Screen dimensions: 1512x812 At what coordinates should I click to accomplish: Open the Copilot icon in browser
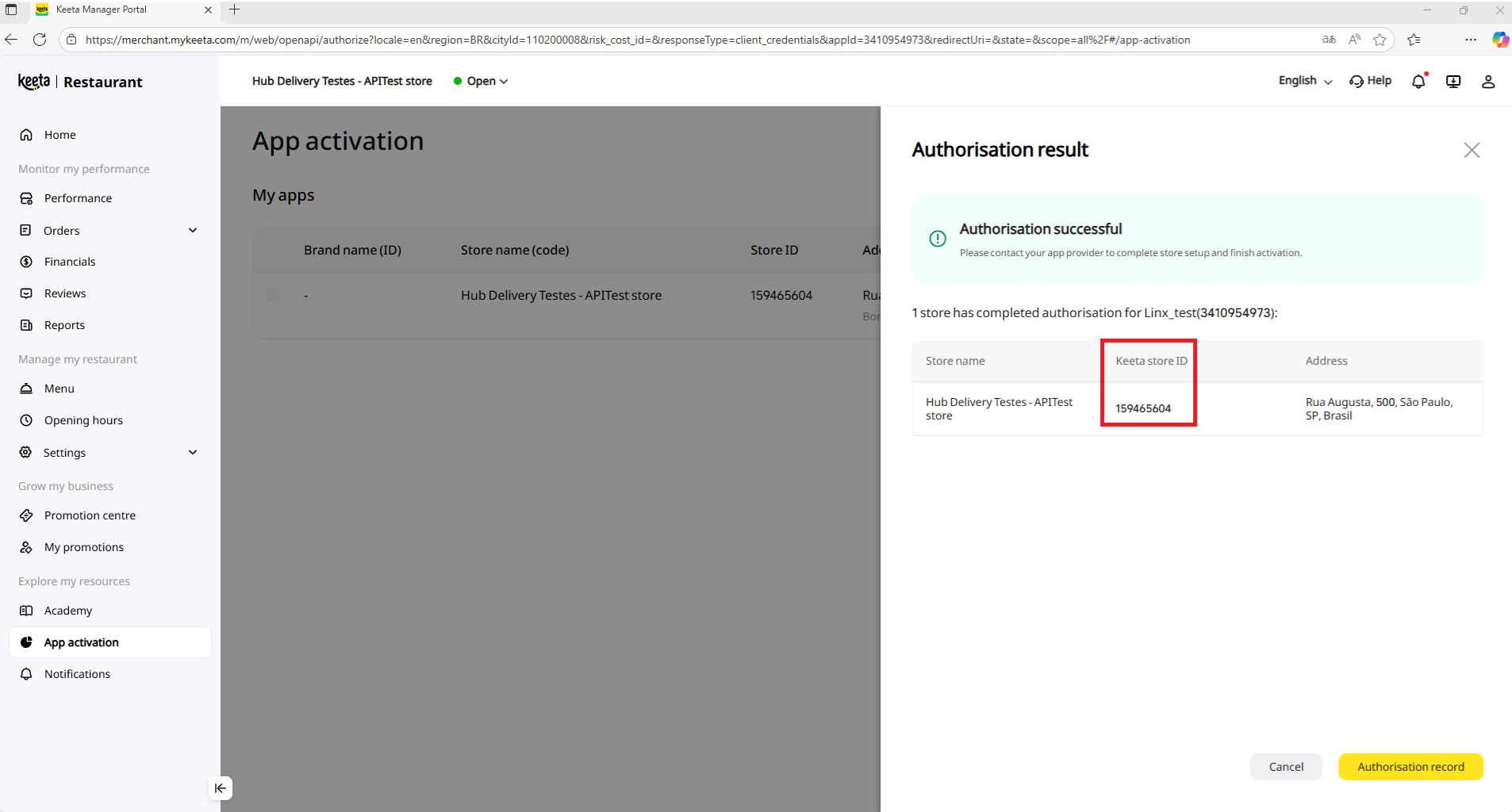pyautogui.click(x=1500, y=40)
